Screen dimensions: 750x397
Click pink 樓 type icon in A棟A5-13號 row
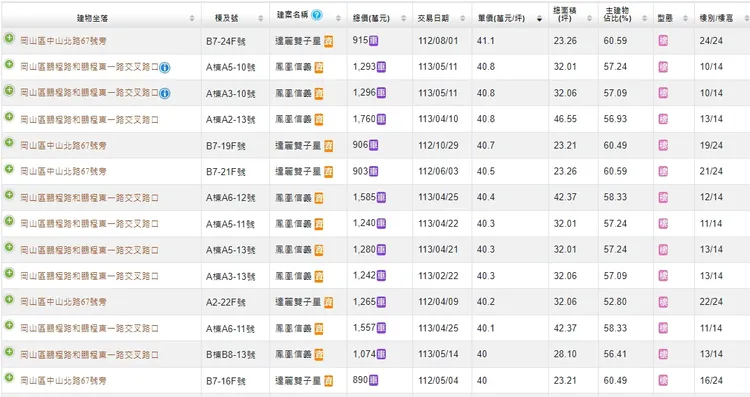coord(663,250)
